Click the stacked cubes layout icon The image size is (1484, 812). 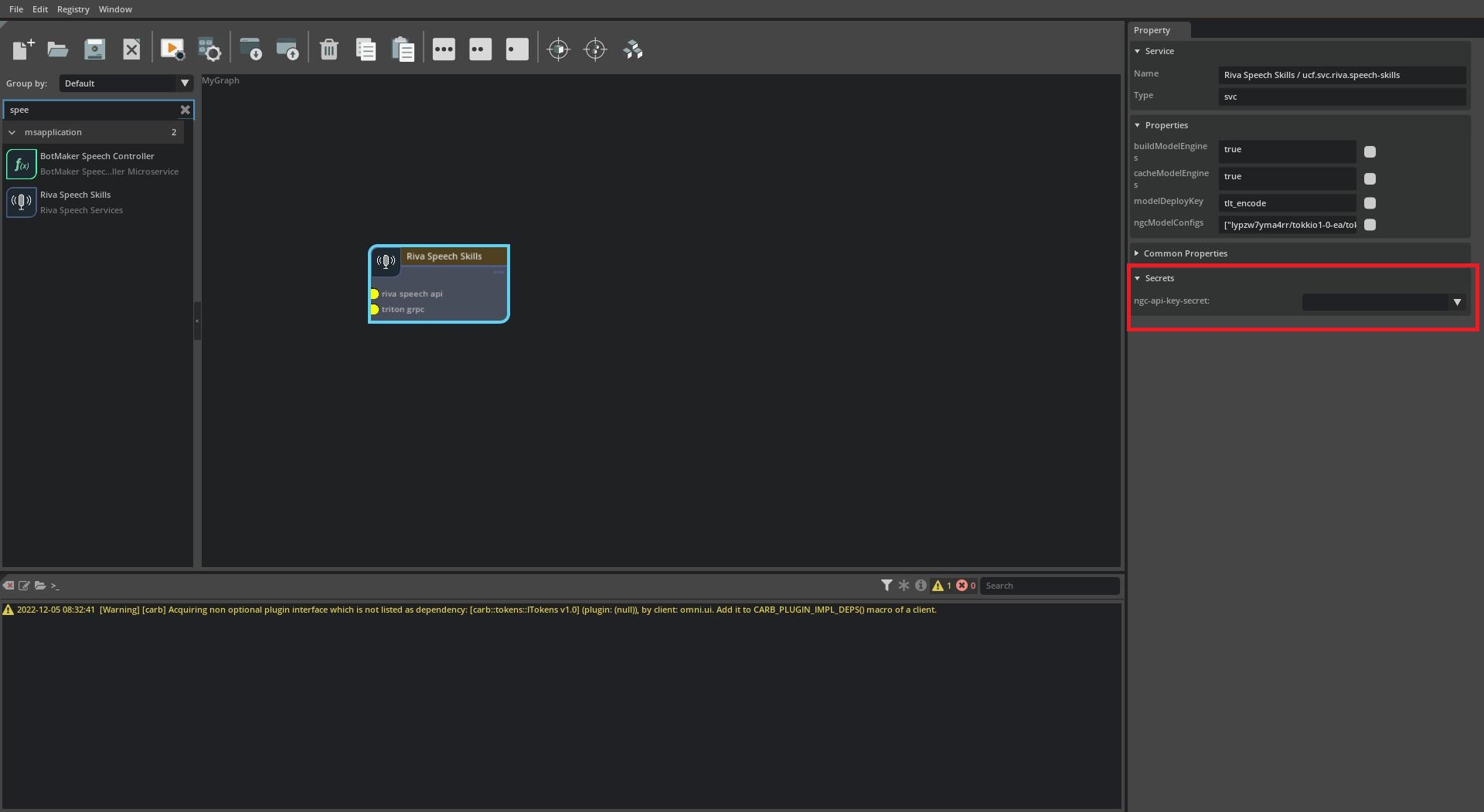tap(632, 49)
